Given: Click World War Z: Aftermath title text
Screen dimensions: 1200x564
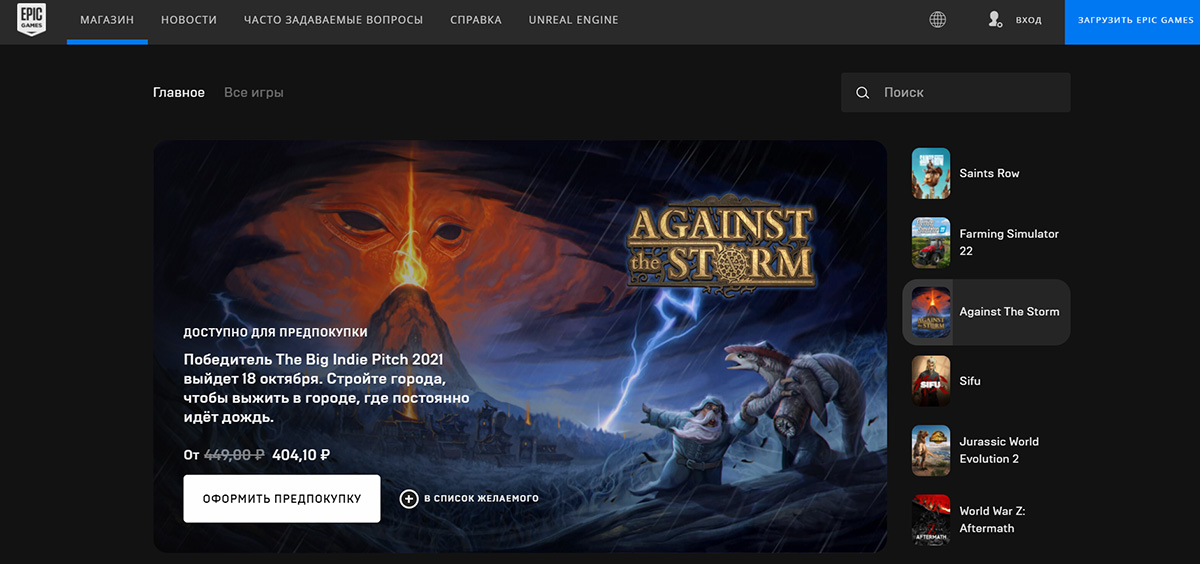Looking at the screenshot, I should tap(992, 519).
